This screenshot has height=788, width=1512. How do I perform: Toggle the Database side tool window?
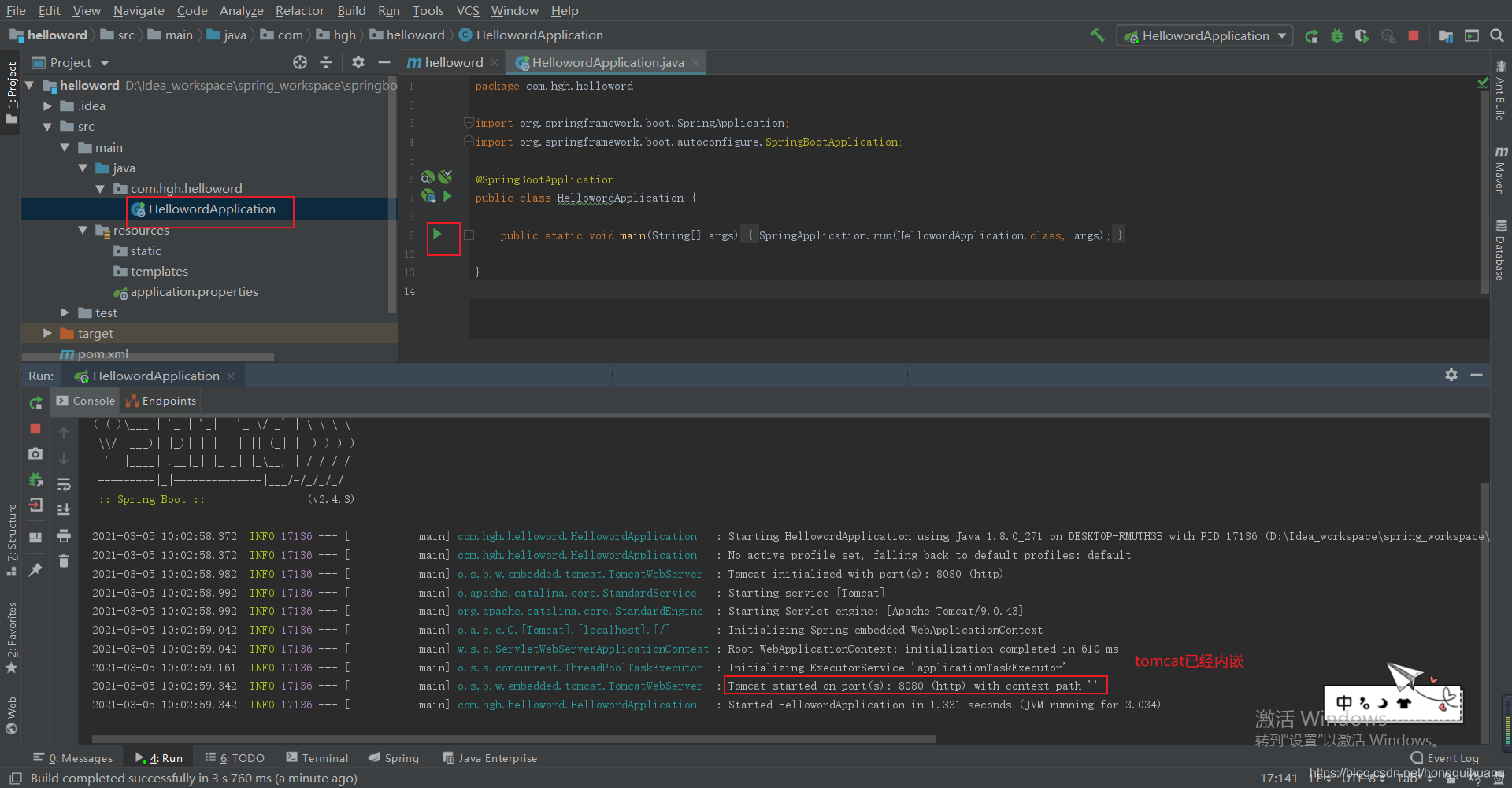coord(1501,250)
